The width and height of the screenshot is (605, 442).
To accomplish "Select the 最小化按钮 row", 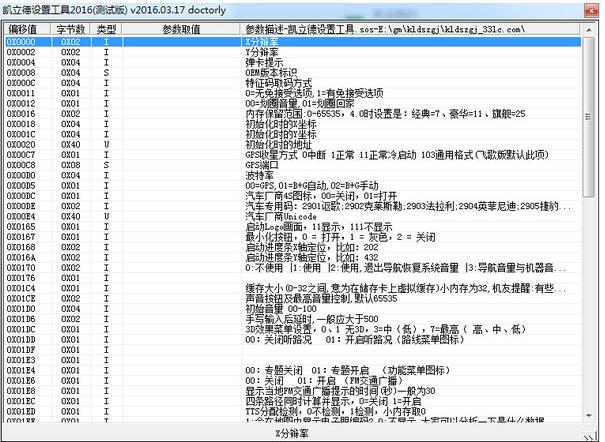I will click(x=292, y=237).
